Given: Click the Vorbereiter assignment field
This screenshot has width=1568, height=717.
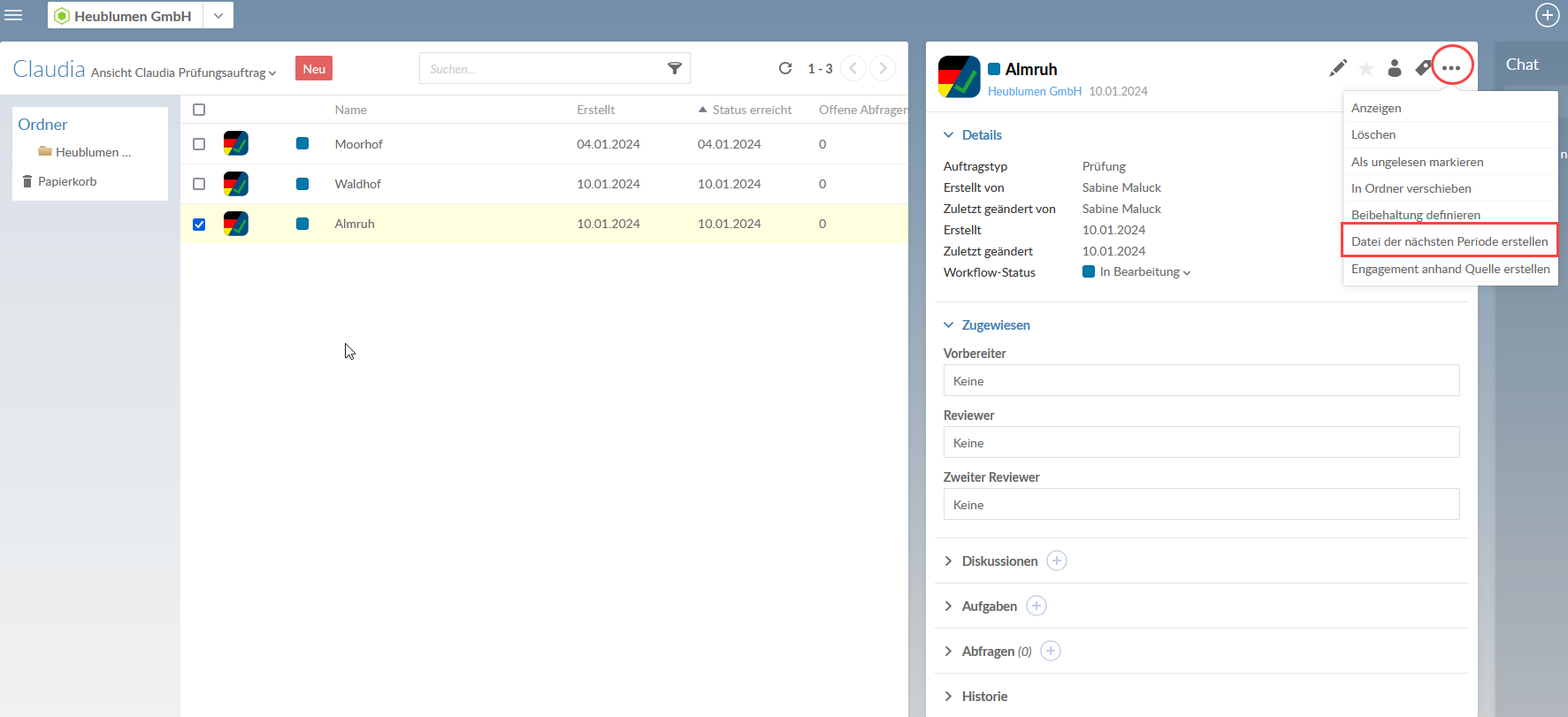Looking at the screenshot, I should coord(1201,380).
